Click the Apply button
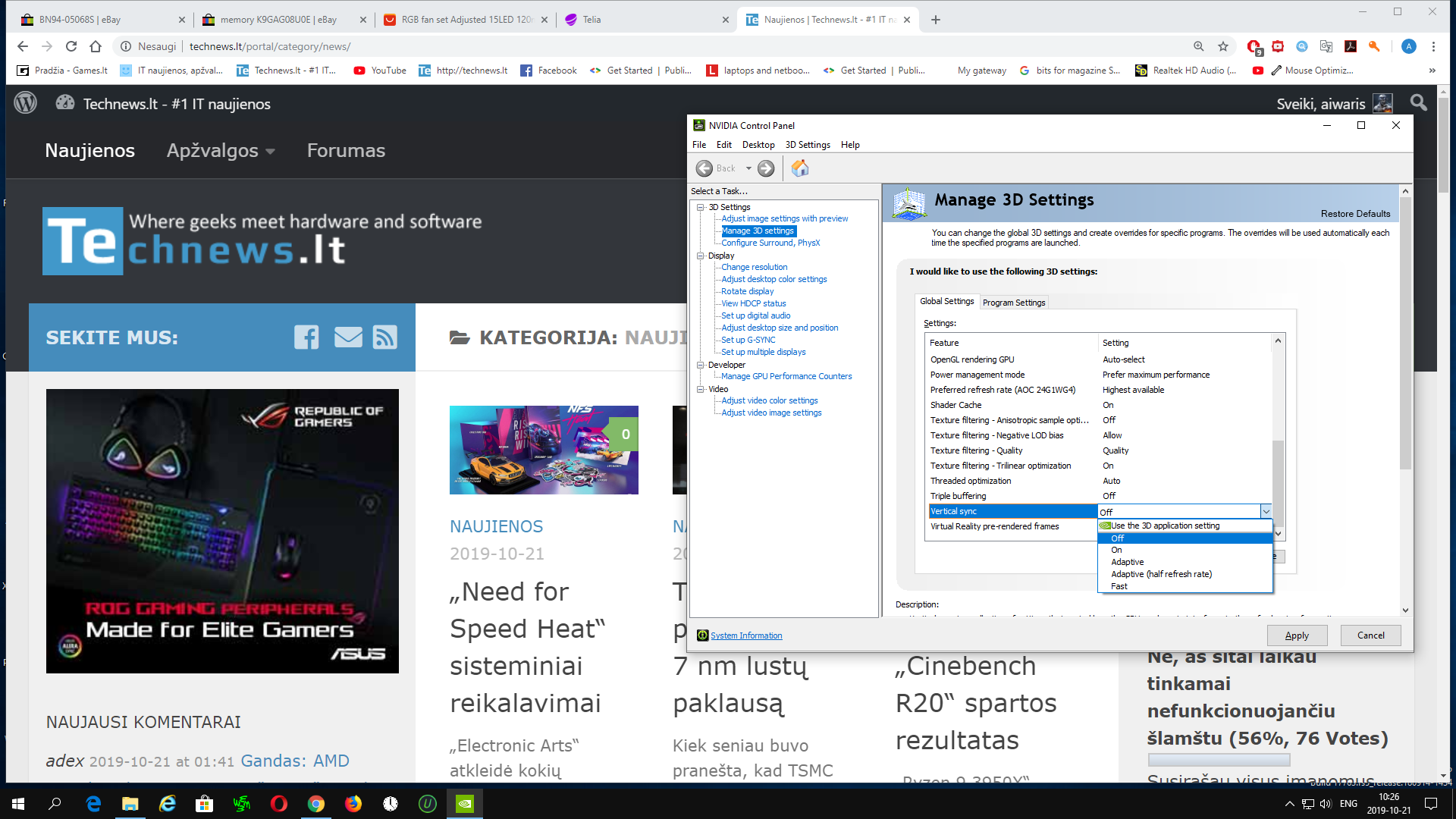The height and width of the screenshot is (819, 1456). [x=1297, y=635]
